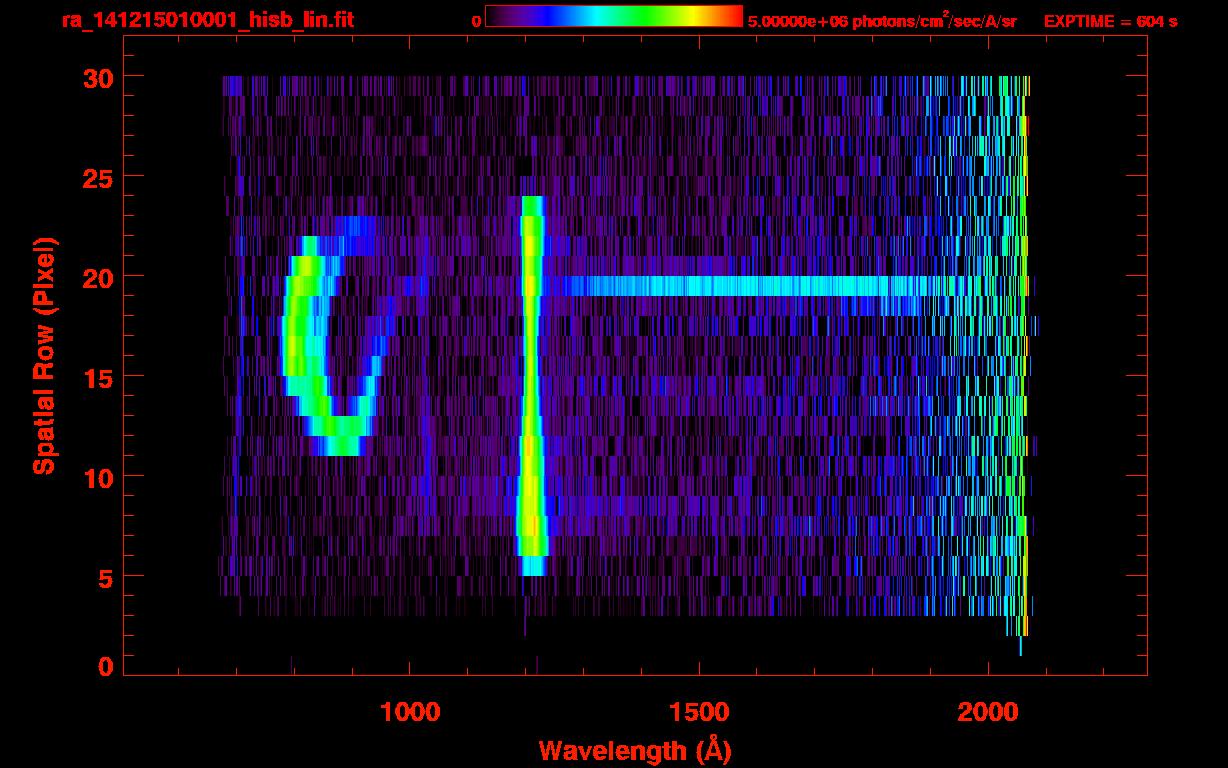Click the bright vertical emission line near 1216 Å

coord(531,386)
